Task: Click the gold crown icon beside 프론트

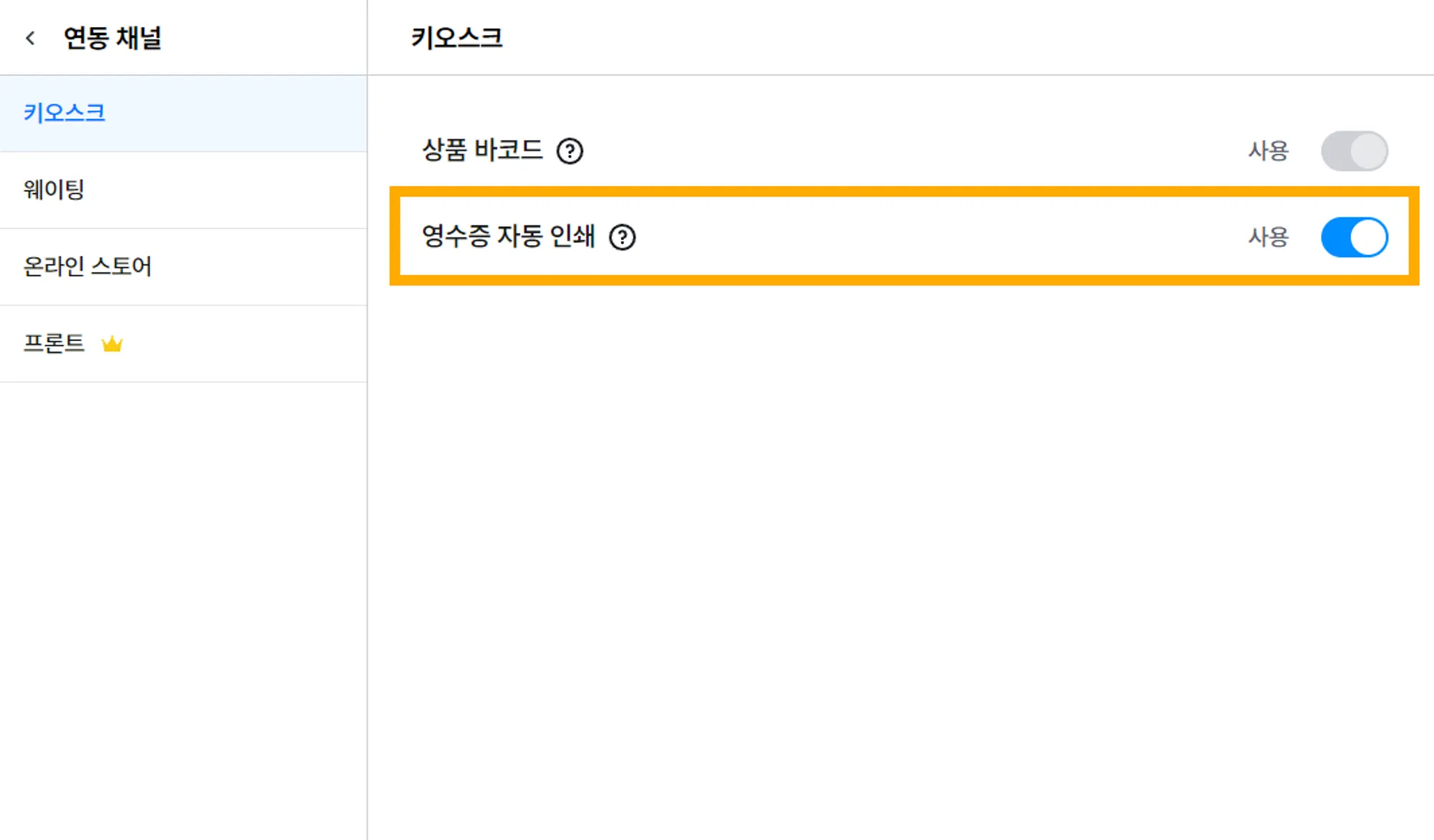Action: (x=112, y=344)
